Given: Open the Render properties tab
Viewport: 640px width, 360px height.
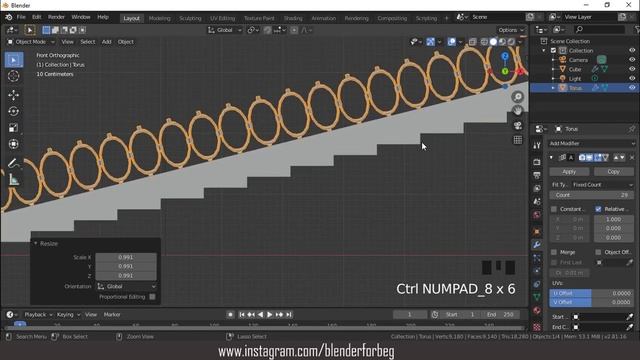Looking at the screenshot, I should tap(537, 162).
